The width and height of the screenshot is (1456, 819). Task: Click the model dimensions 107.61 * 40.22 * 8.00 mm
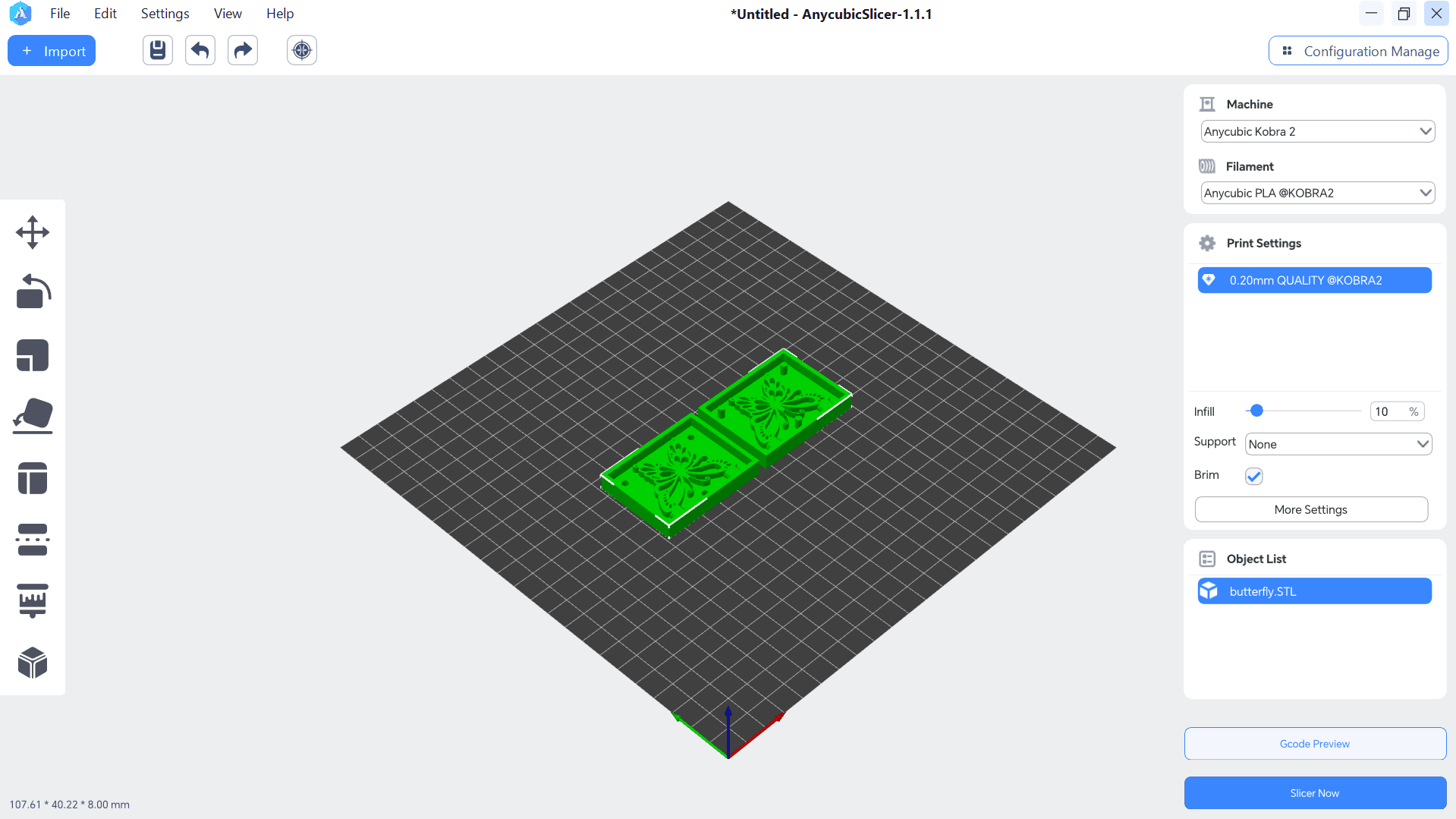point(70,805)
